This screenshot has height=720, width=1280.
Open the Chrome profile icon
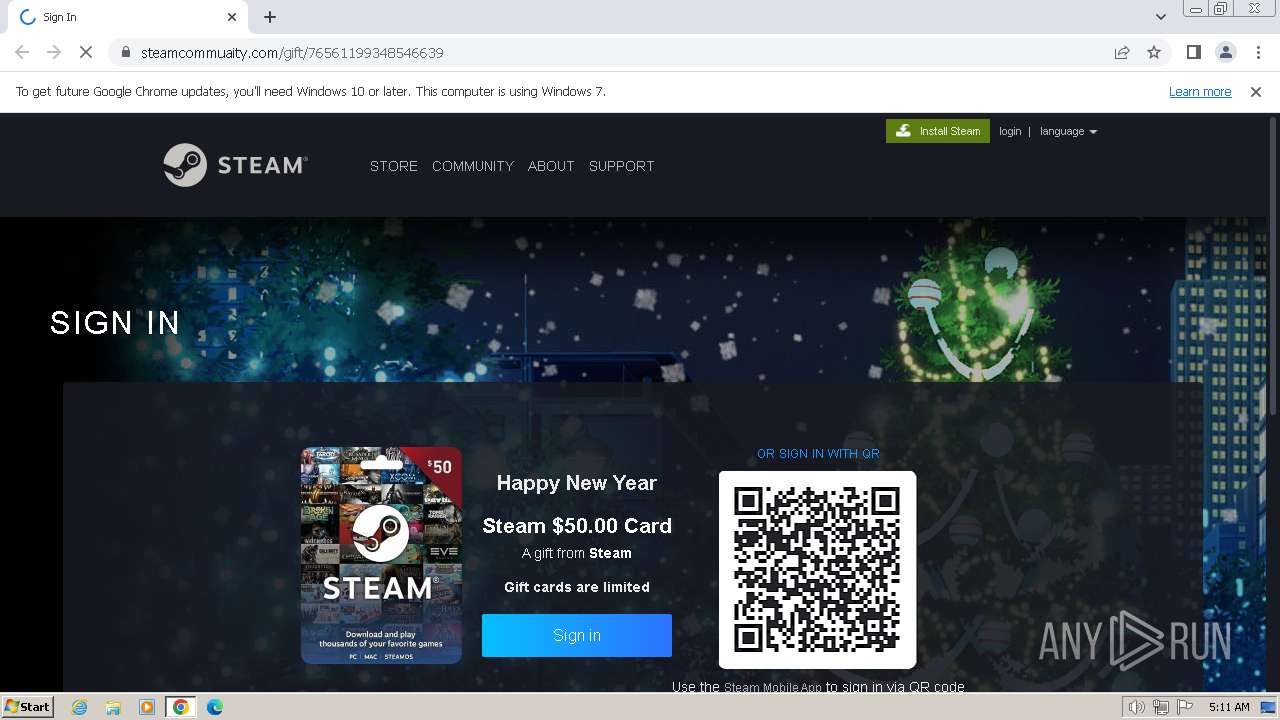(x=1225, y=52)
